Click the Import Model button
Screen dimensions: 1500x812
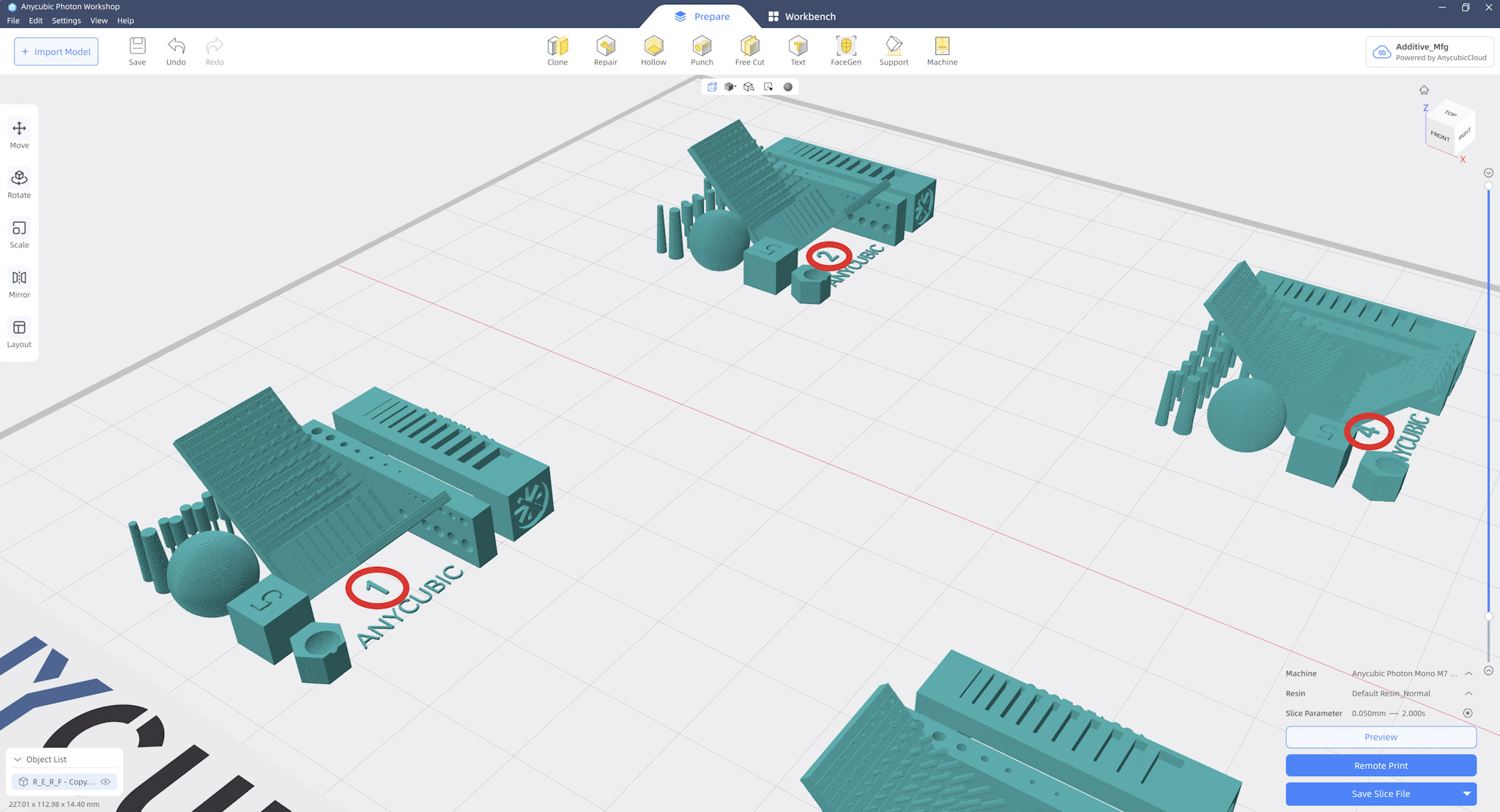(x=56, y=51)
